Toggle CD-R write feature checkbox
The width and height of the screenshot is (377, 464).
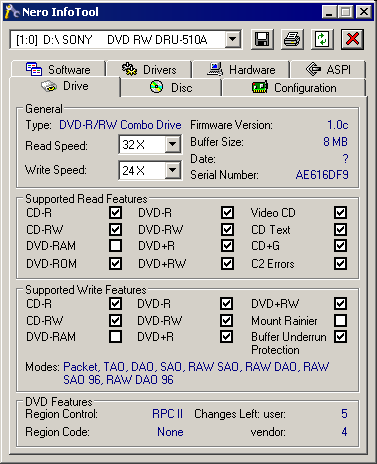tap(115, 304)
